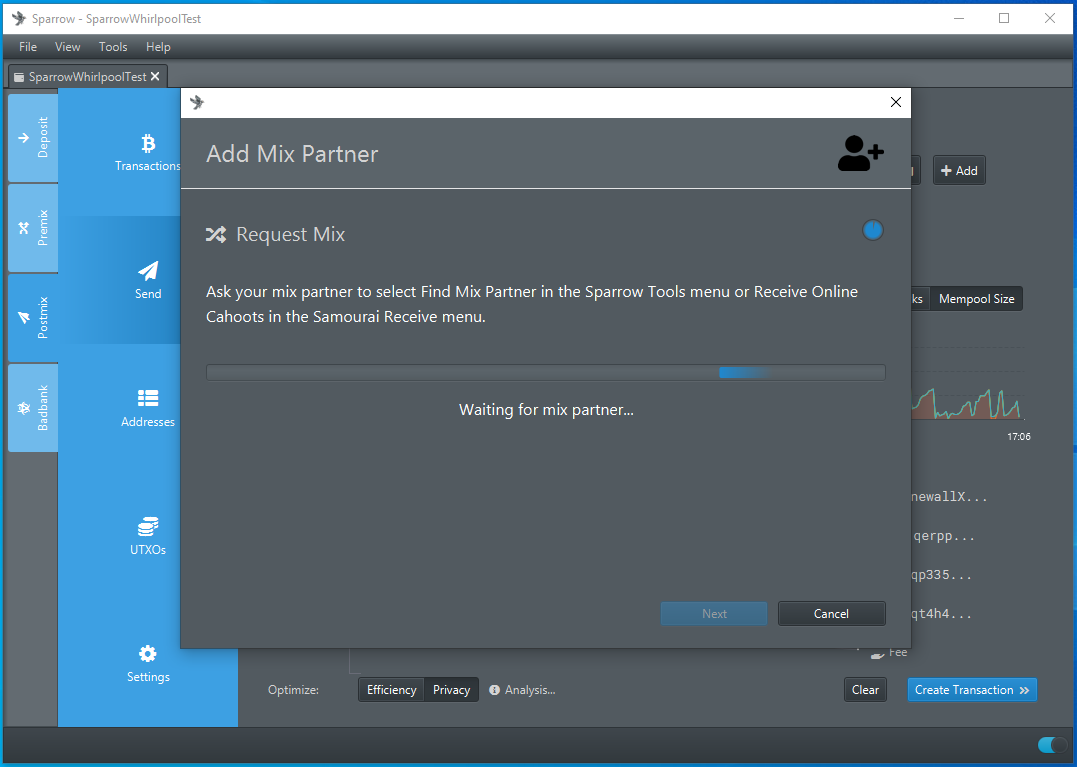Viewport: 1077px width, 767px height.
Task: Click the mempool fee rate chart
Action: coord(969,385)
